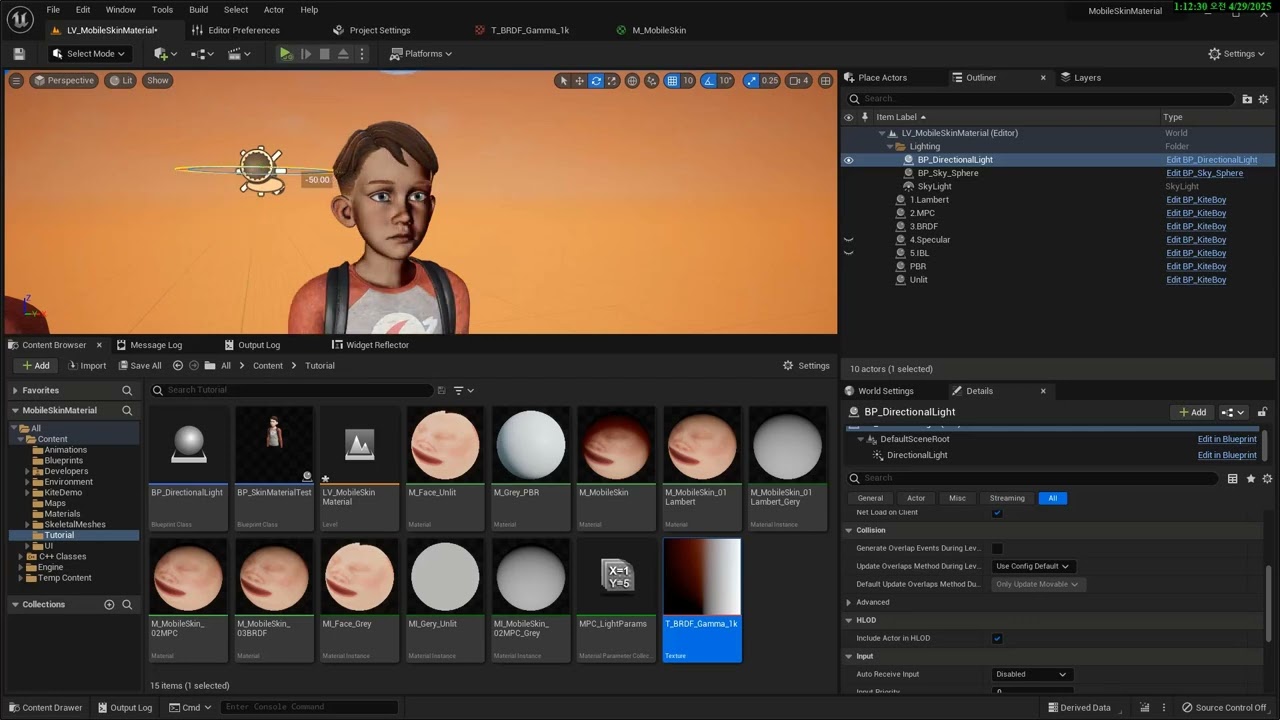Open Details favorites star icon
1280x720 pixels.
click(x=1250, y=479)
